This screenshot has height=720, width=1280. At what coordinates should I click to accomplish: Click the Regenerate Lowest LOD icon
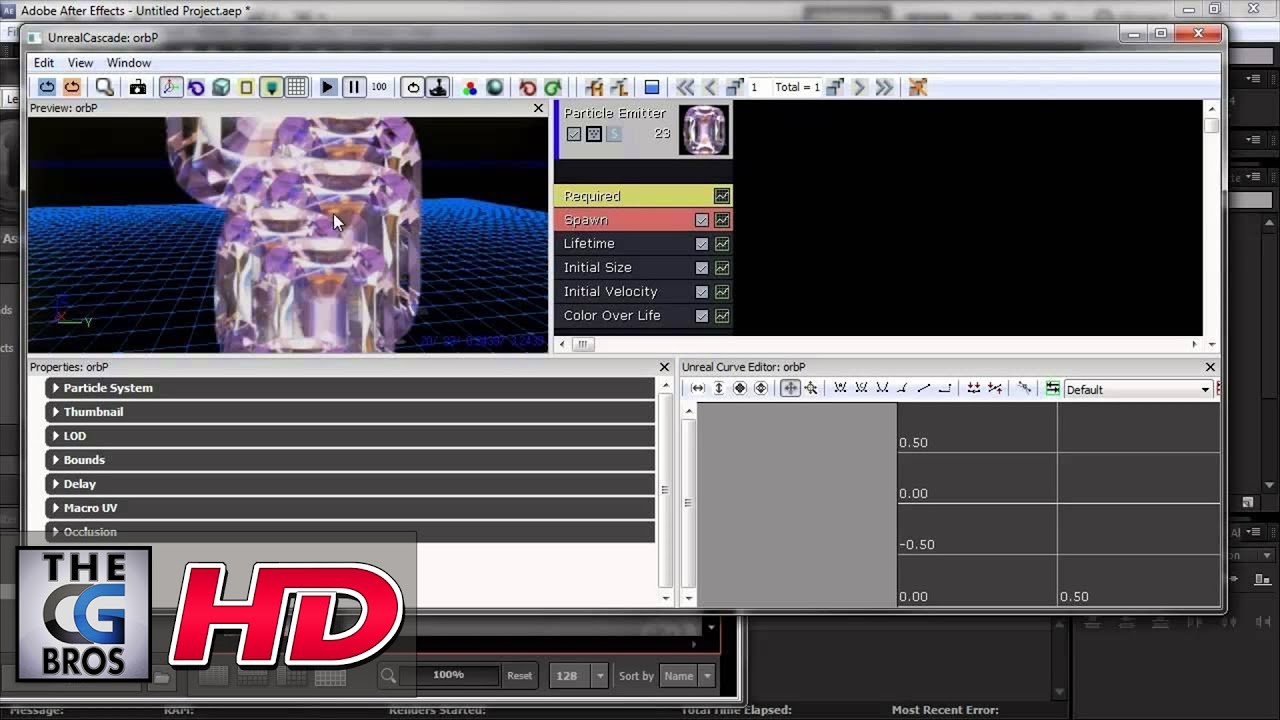click(594, 88)
